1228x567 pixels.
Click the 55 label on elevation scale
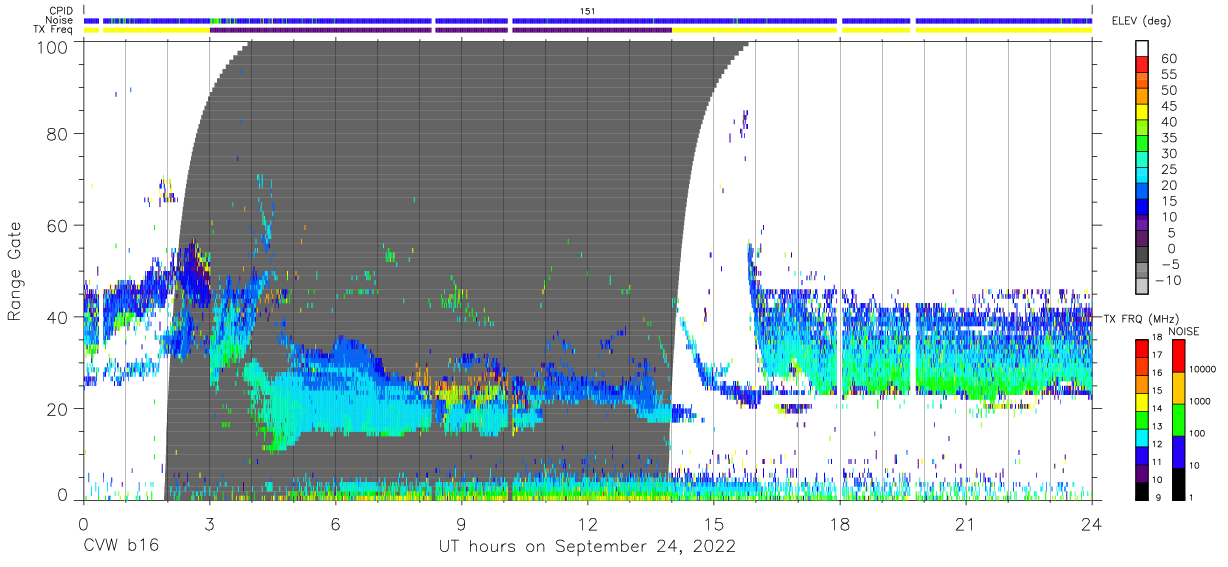click(1169, 75)
